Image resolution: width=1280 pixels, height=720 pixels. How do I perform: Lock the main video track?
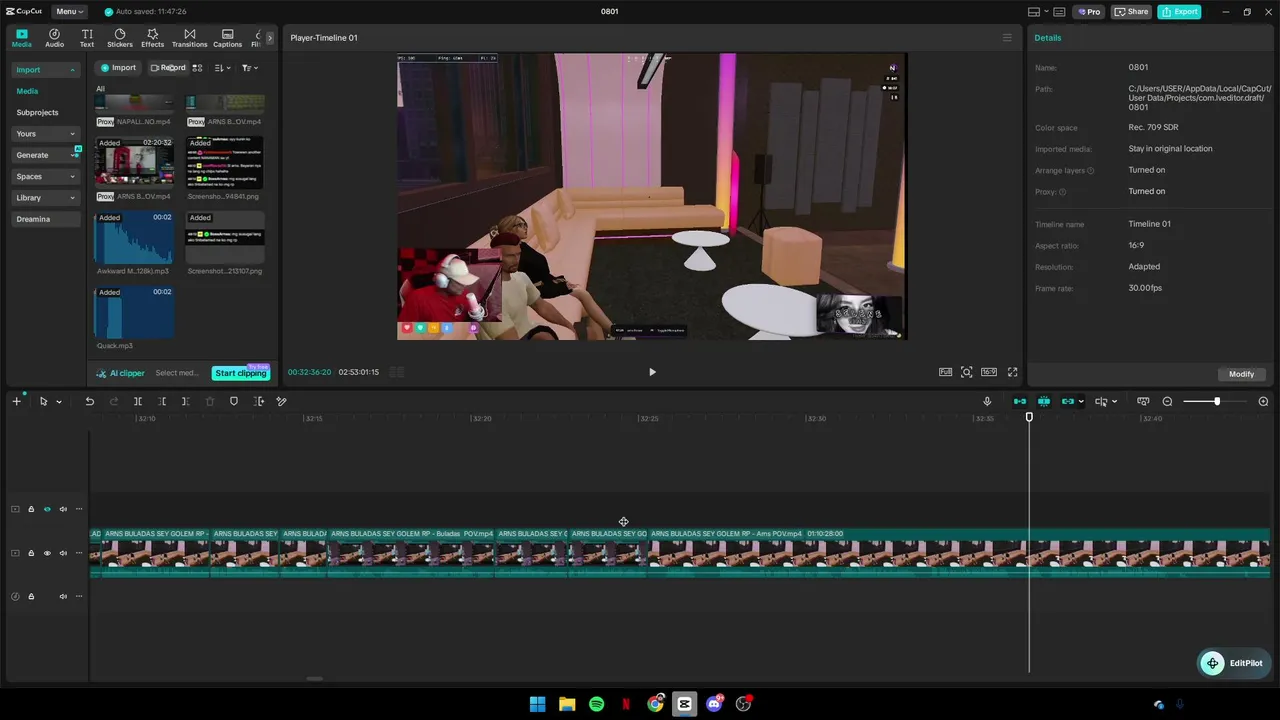click(x=31, y=553)
